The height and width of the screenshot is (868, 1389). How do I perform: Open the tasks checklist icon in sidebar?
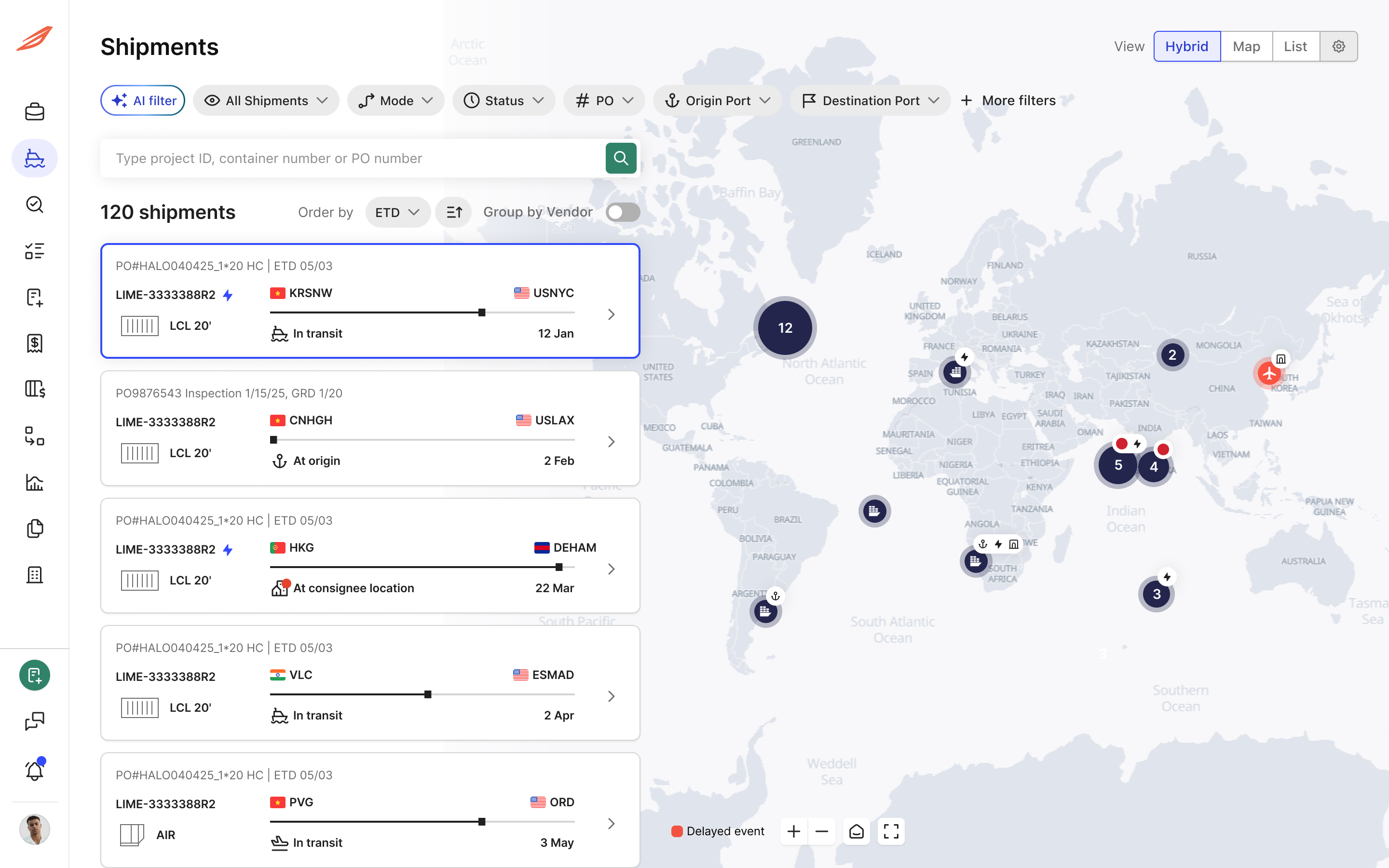(34, 251)
